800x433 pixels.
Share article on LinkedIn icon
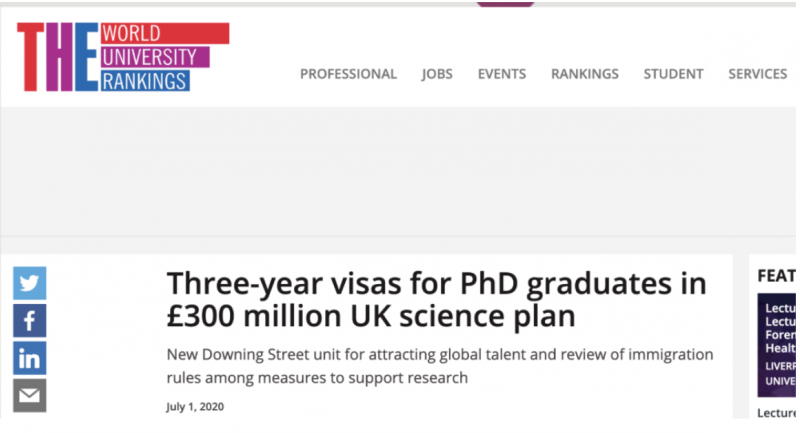click(x=30, y=359)
